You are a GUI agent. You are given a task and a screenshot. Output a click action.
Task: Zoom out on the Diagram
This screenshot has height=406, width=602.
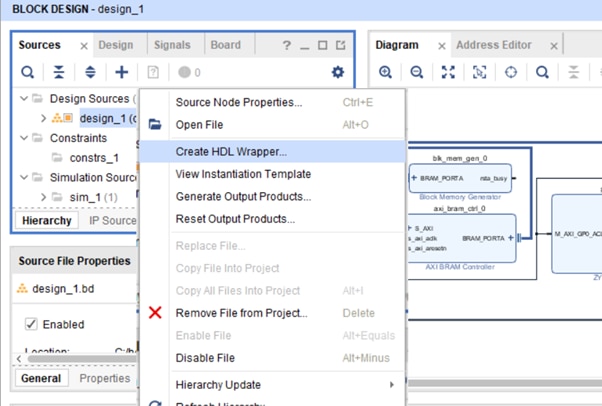[417, 72]
